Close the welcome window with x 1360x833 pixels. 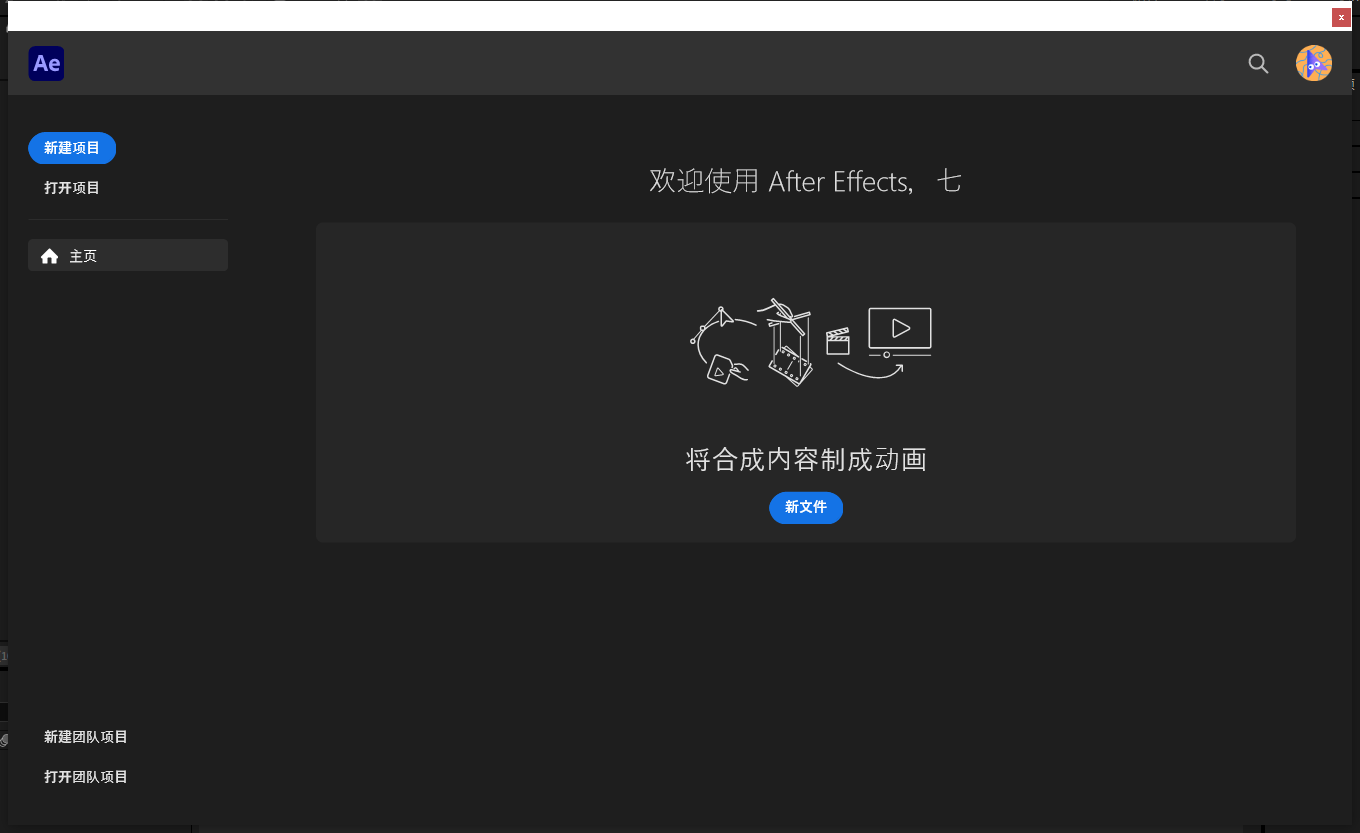click(1341, 17)
